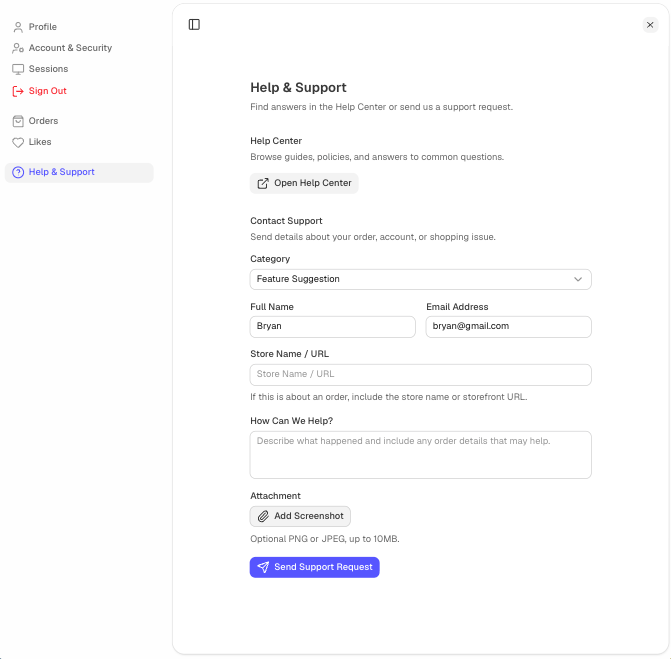
Task: Click the Category dropdown chevron
Action: (x=578, y=279)
